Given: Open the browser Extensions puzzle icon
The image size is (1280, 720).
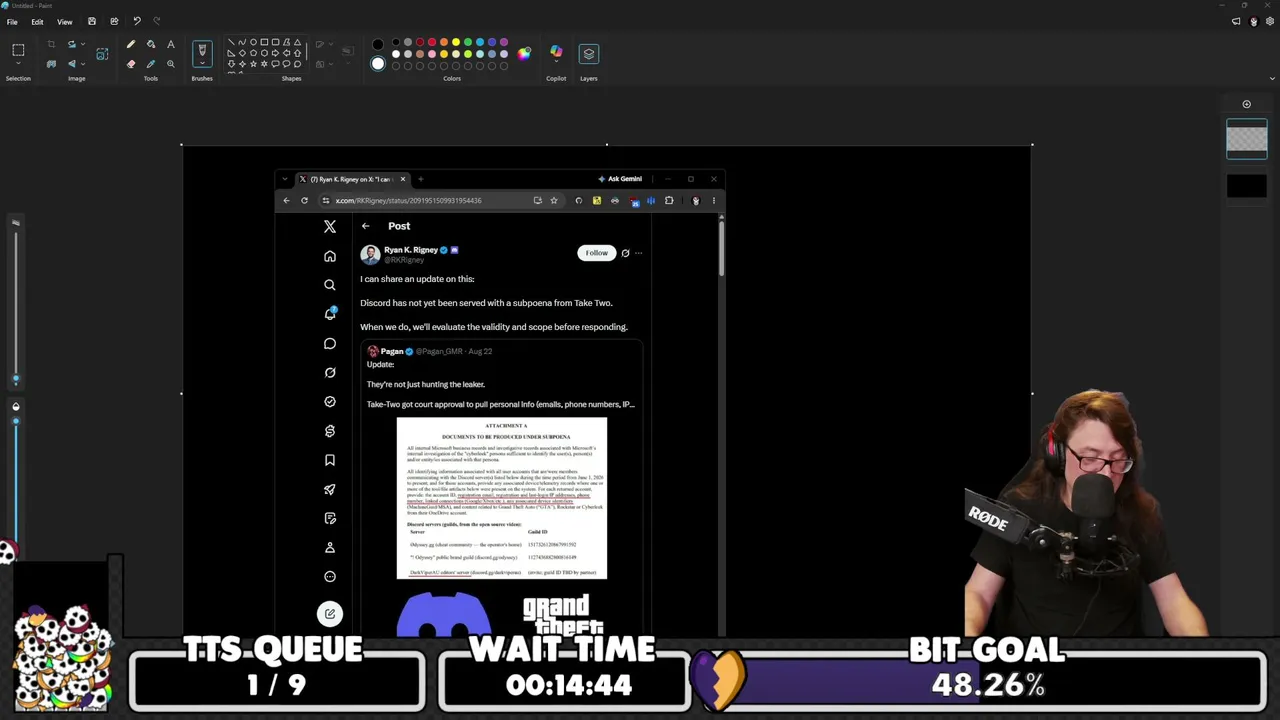Looking at the screenshot, I should (x=669, y=200).
